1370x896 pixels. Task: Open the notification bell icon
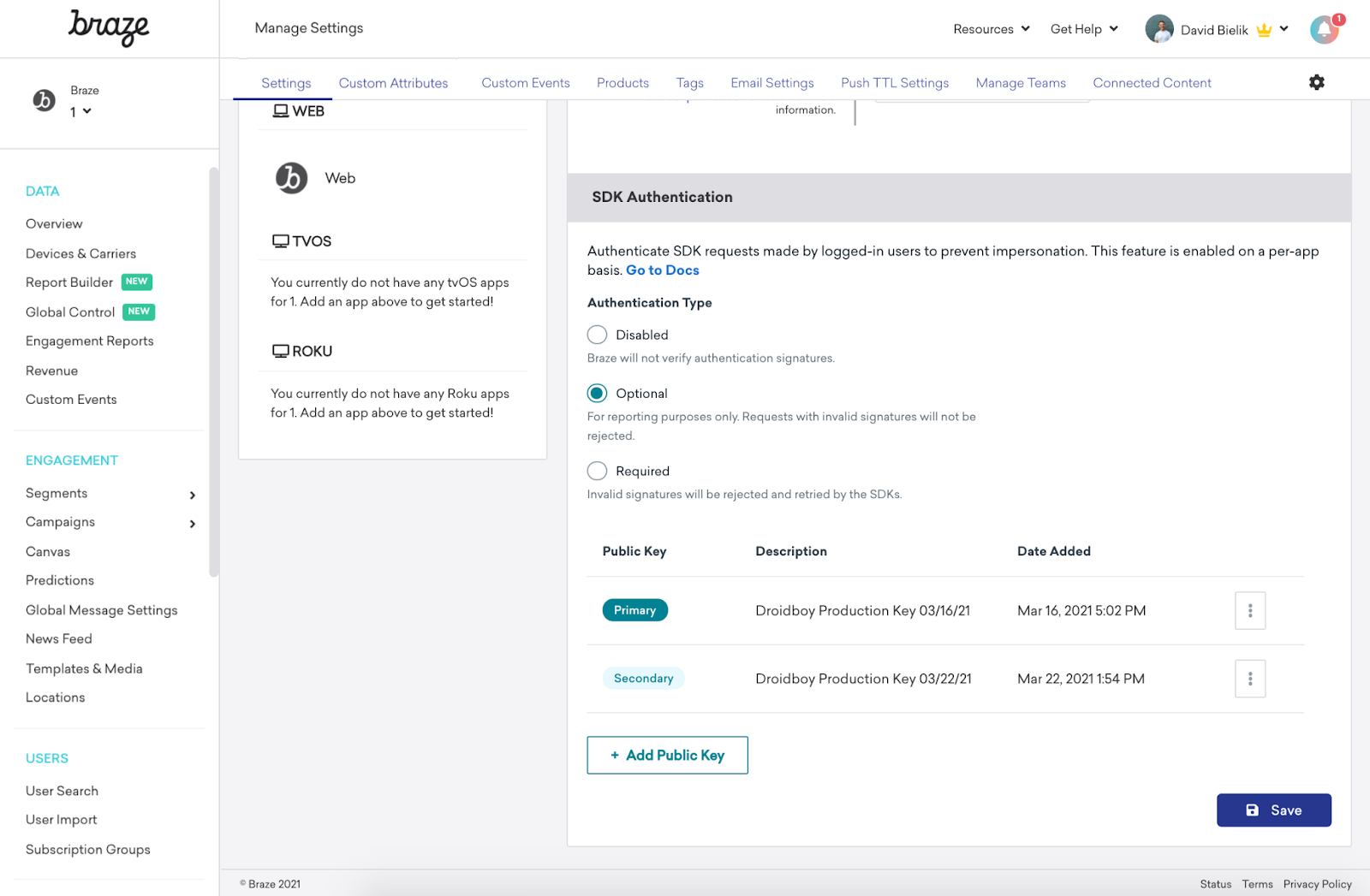click(1324, 30)
